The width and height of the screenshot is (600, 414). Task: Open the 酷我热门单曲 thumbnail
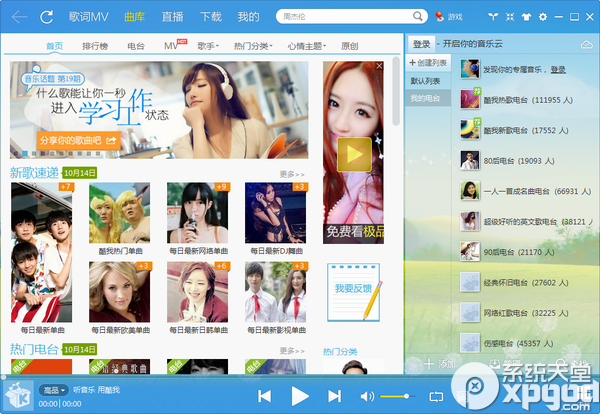pos(119,213)
